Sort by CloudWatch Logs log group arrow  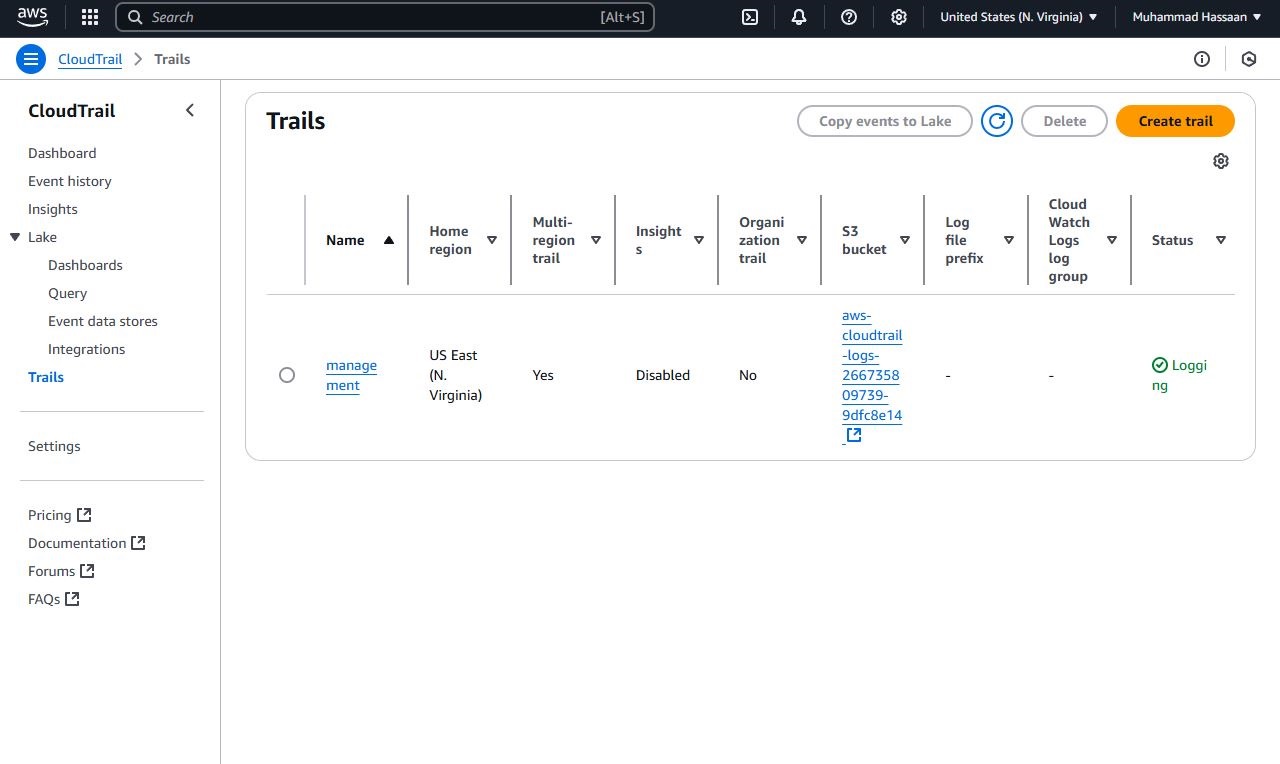tap(1112, 240)
